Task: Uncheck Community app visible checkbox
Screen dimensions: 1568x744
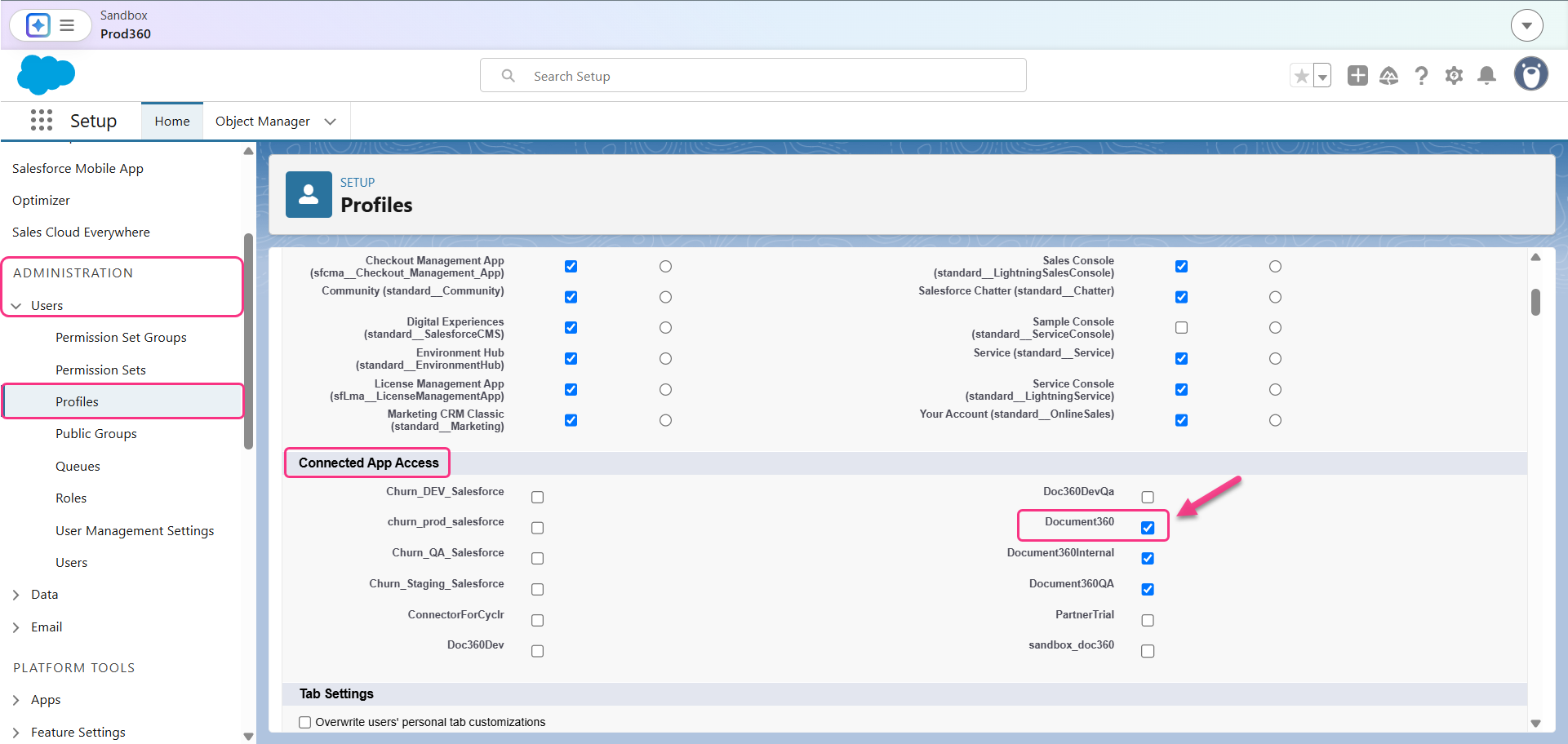Action: (x=571, y=297)
